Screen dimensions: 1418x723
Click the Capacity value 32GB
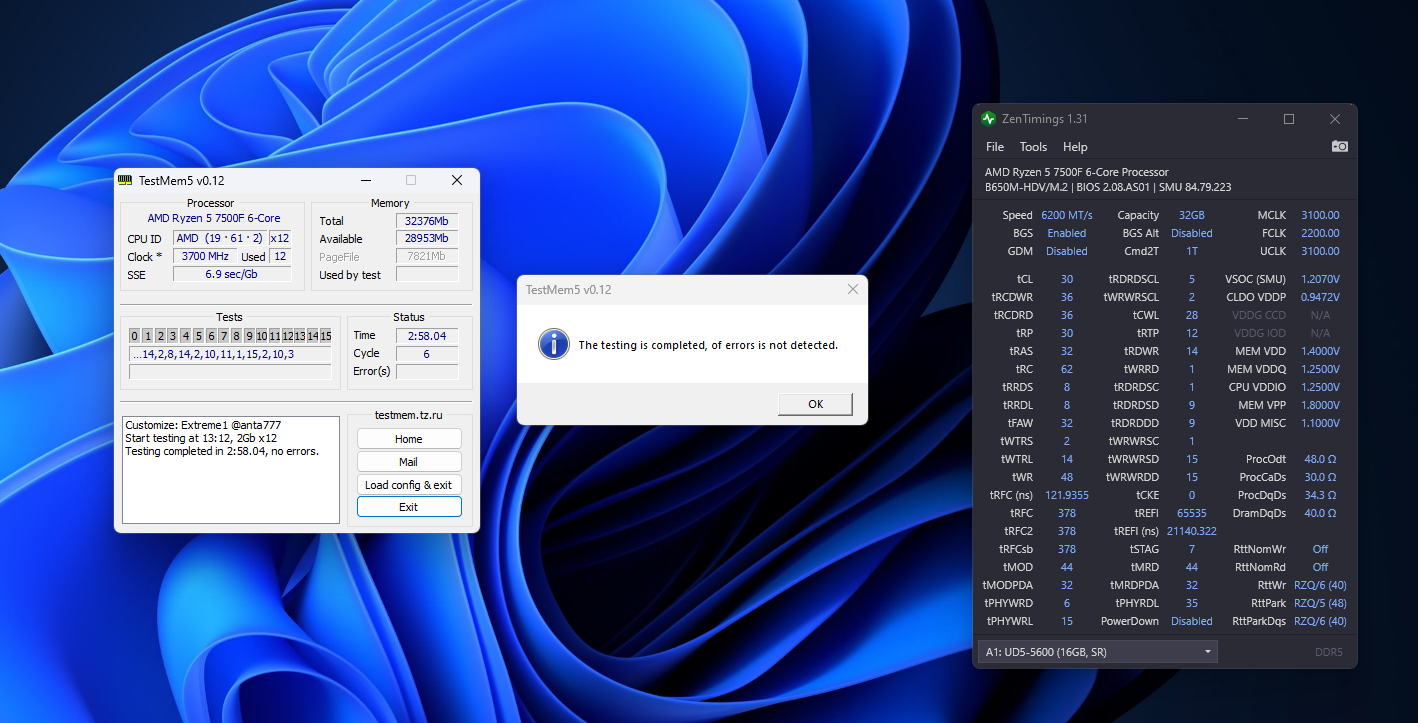click(x=1191, y=215)
